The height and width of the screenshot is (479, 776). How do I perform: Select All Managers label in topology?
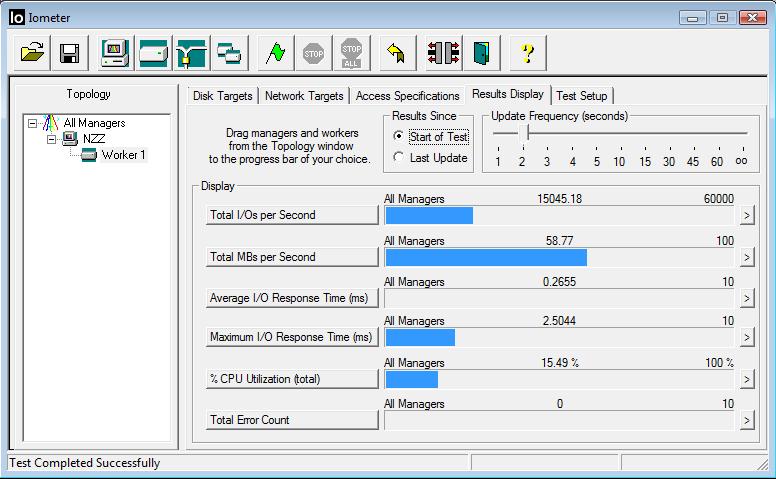click(95, 123)
